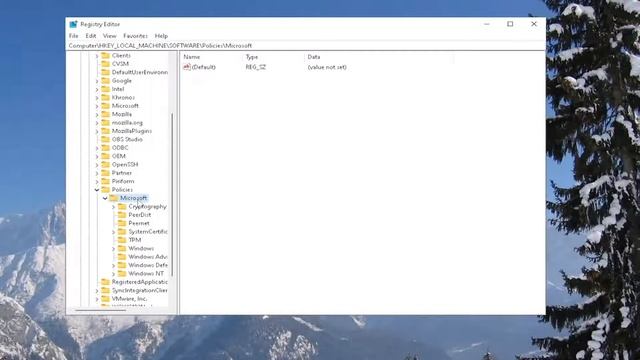The width and height of the screenshot is (640, 360).
Task: Expand the OpenSSH key
Action: point(97,164)
